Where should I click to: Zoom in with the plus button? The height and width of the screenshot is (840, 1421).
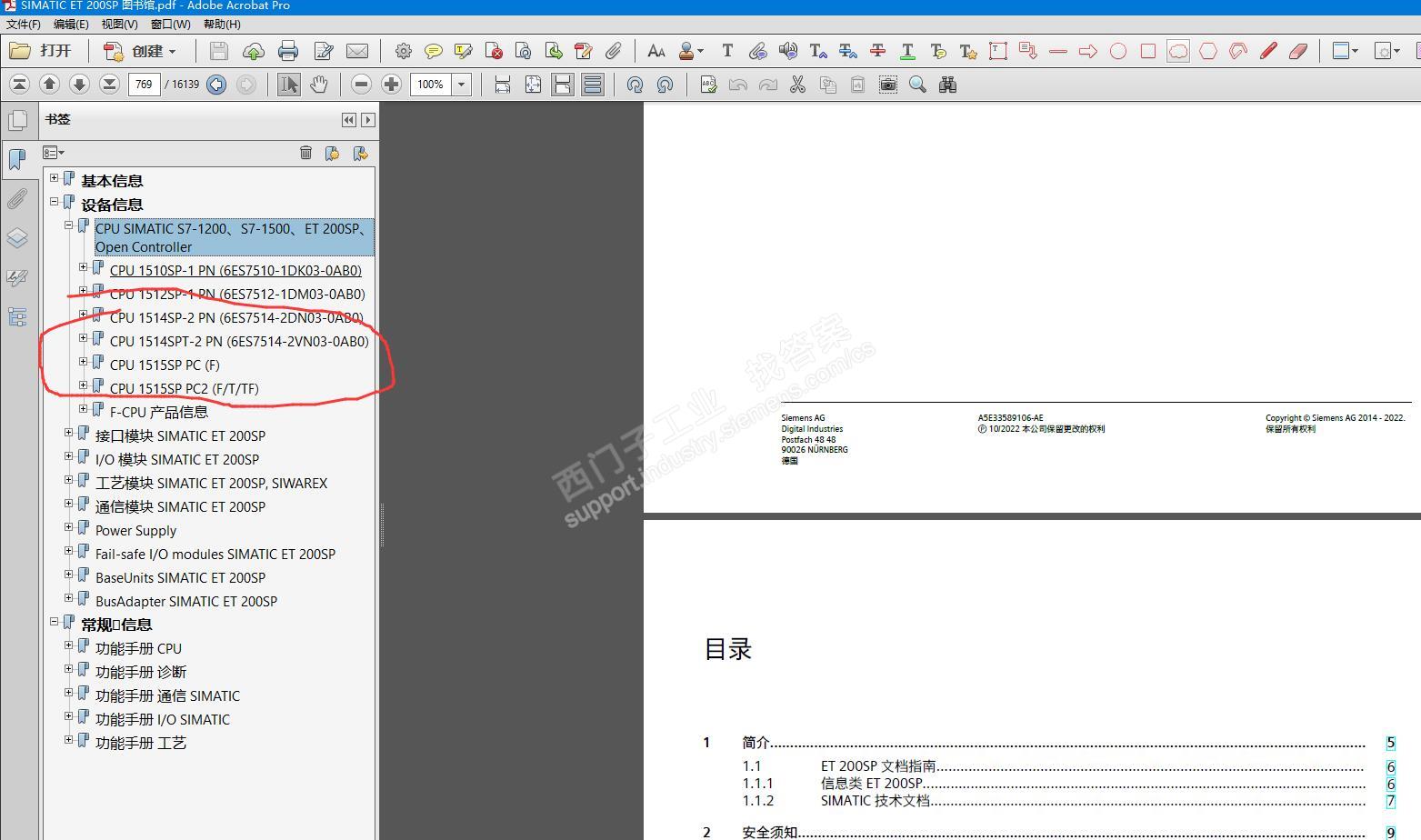click(x=391, y=85)
